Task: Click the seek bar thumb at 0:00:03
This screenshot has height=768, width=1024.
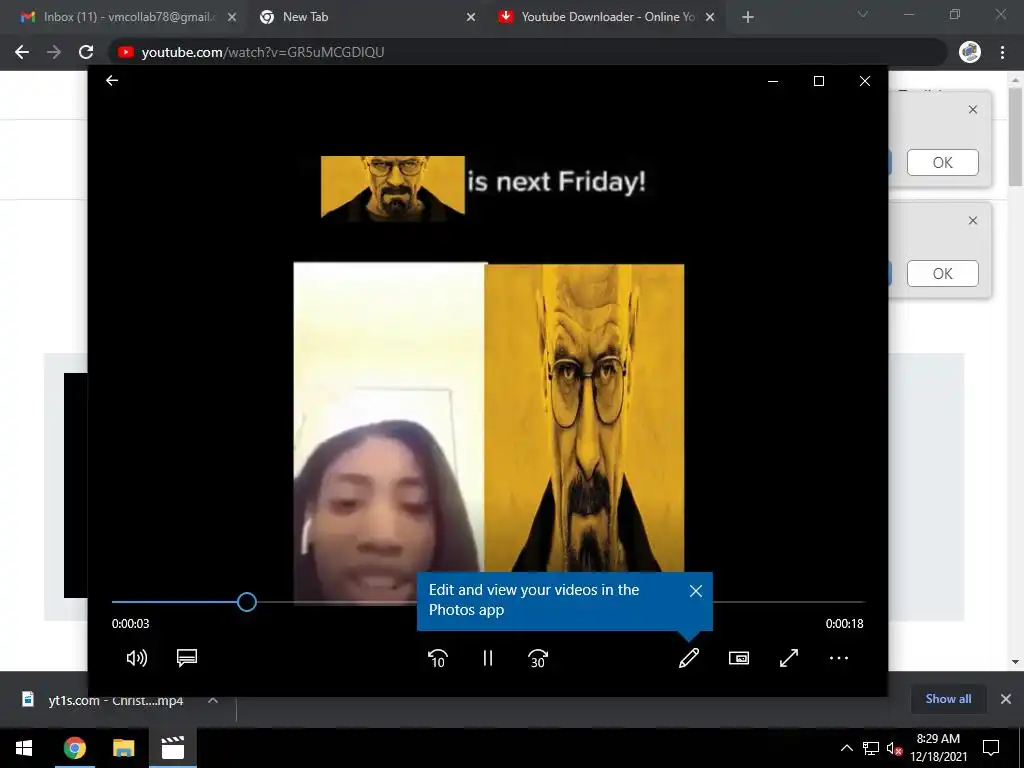Action: tap(247, 602)
